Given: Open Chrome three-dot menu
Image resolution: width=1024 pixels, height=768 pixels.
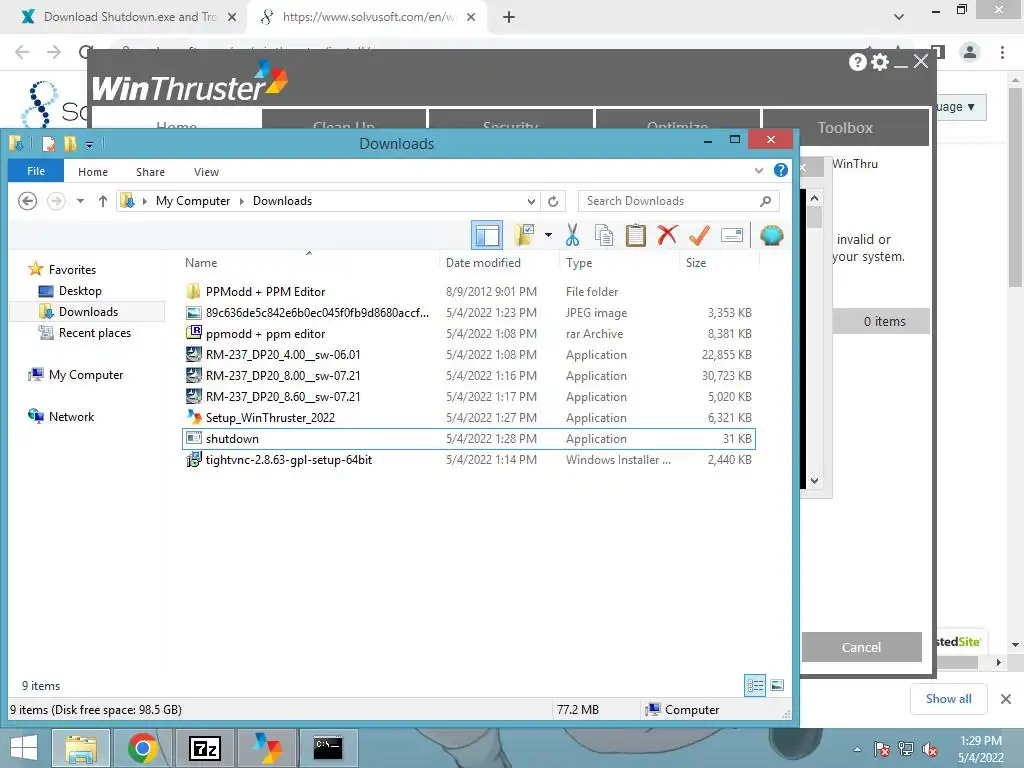Looking at the screenshot, I should [x=1002, y=52].
